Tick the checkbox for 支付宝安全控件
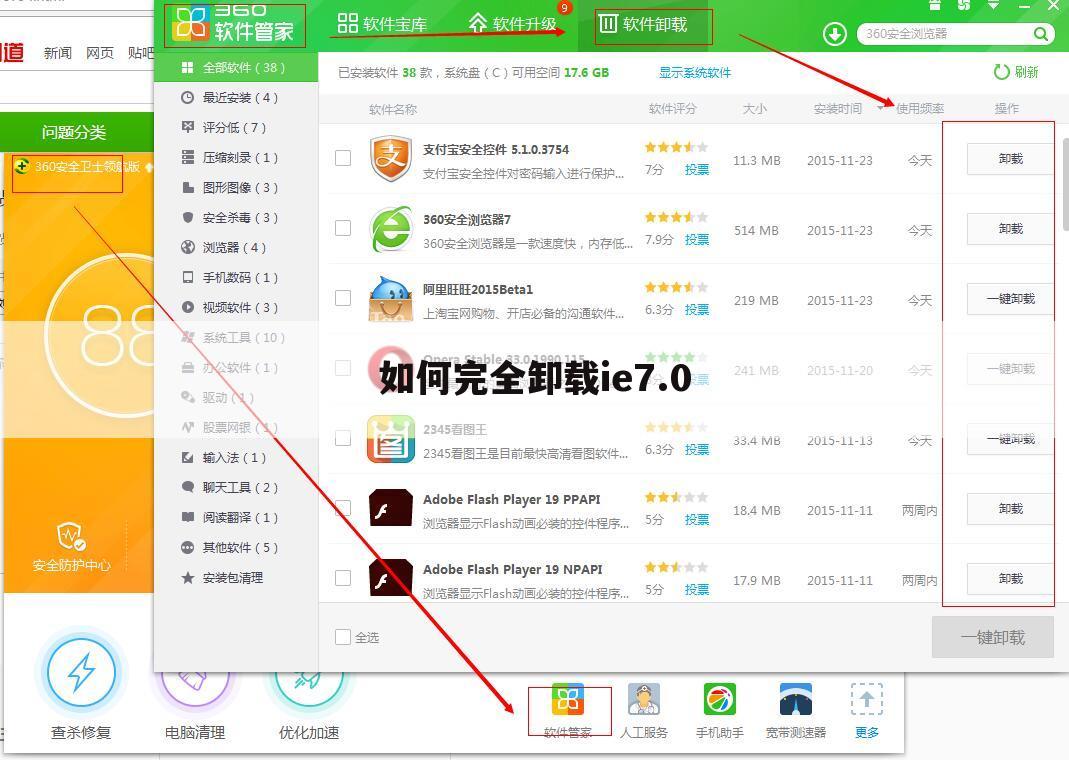The image size is (1069, 760). click(x=343, y=158)
